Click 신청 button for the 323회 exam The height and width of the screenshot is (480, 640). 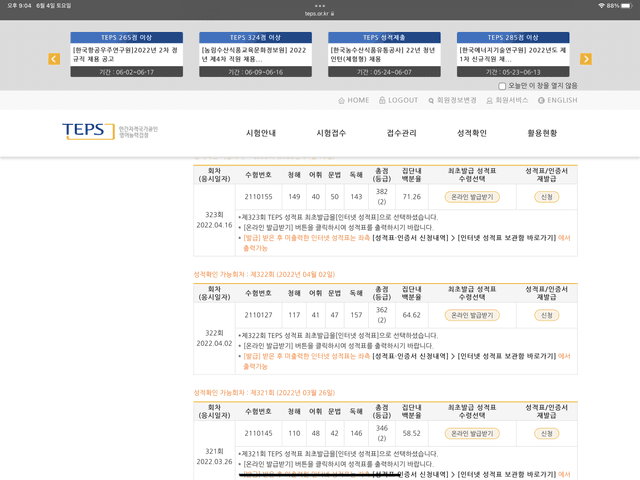pyautogui.click(x=547, y=197)
